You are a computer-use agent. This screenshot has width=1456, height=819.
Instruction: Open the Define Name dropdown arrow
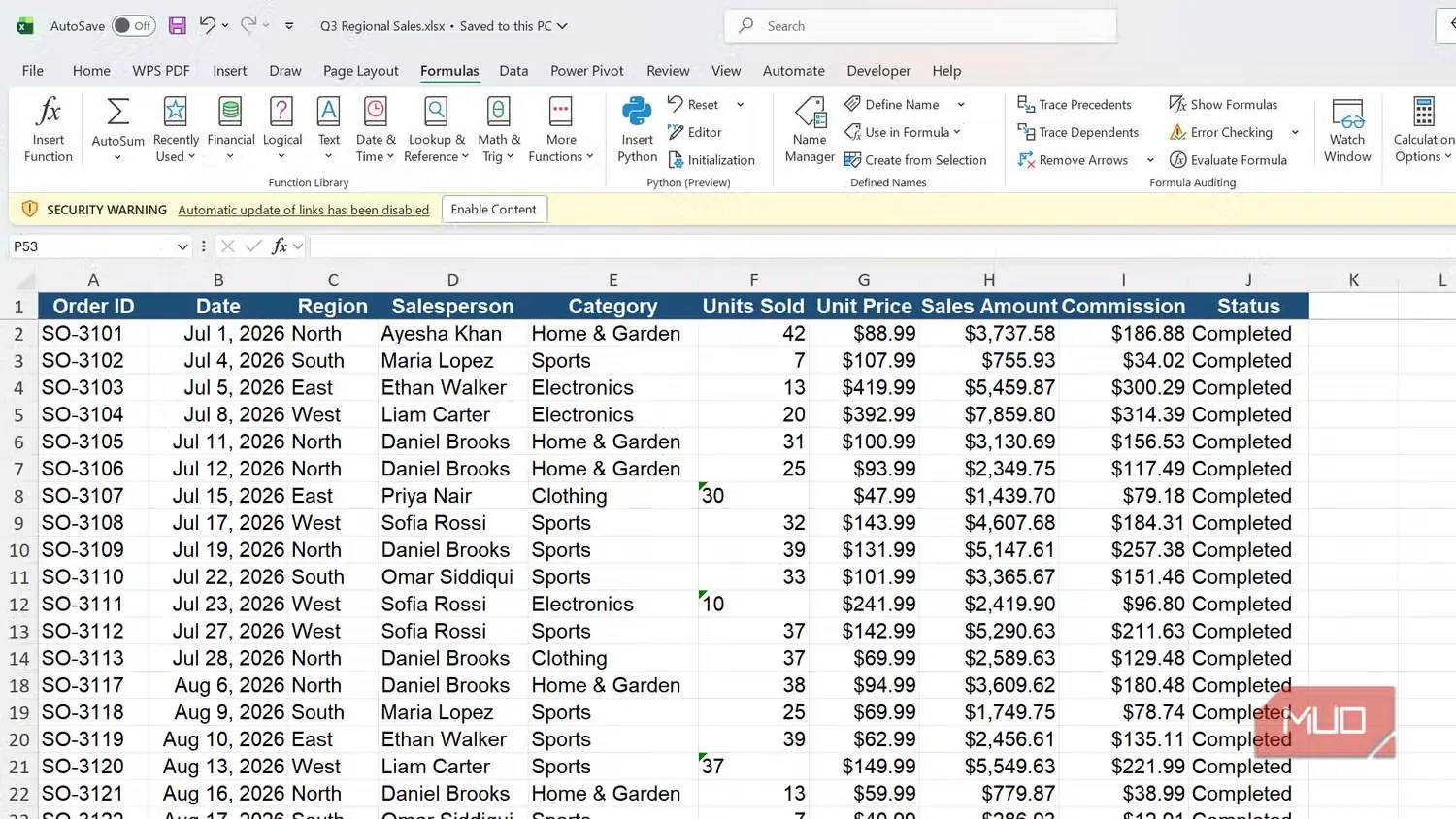(x=961, y=104)
